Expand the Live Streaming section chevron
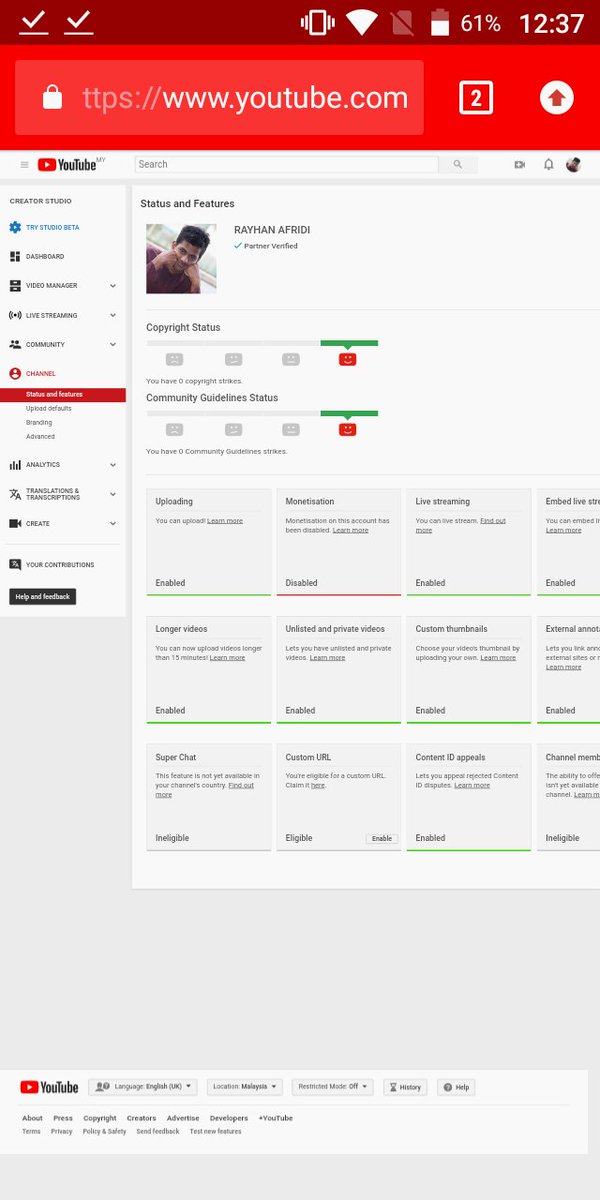Screen dimensions: 600x1200 113,315
